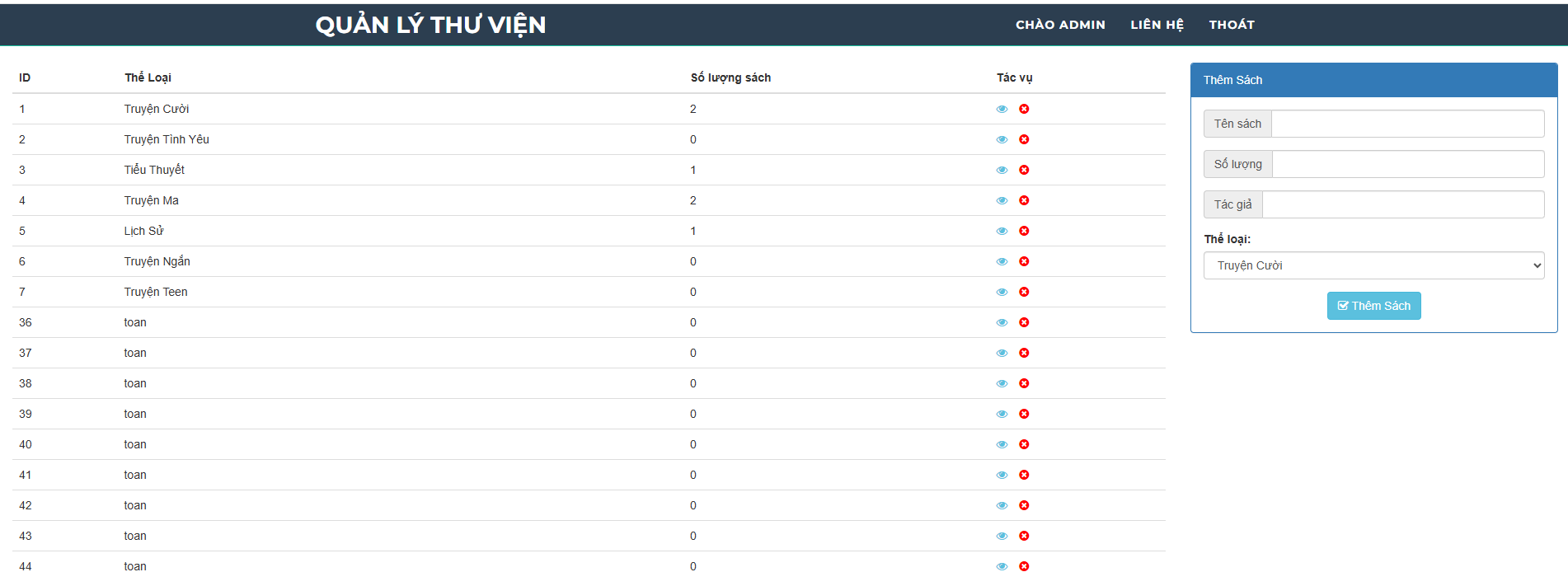1568x572 pixels.
Task: Click the eye view icon for Truyện Cười
Action: pos(1002,109)
